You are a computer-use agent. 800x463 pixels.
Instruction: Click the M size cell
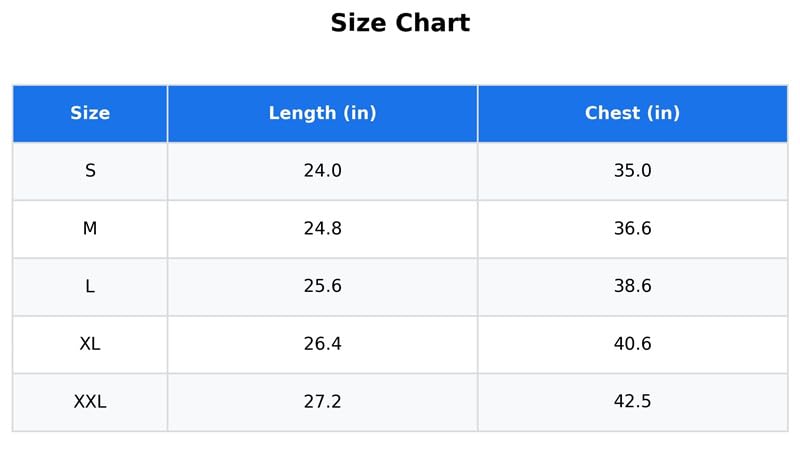pyautogui.click(x=90, y=229)
